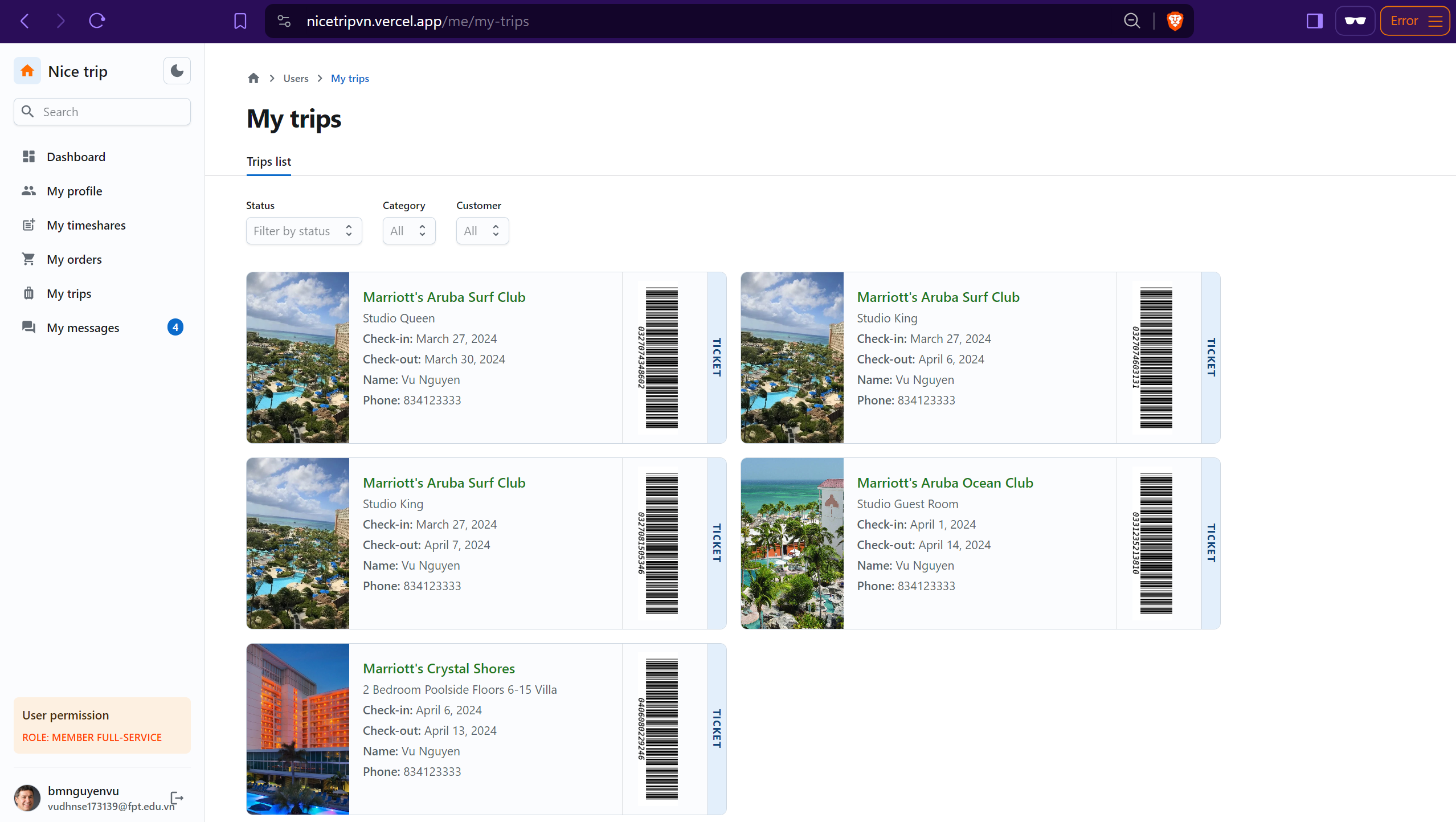The width and height of the screenshot is (1456, 822).
Task: Click the orange Nice trip home logo
Action: tap(27, 71)
